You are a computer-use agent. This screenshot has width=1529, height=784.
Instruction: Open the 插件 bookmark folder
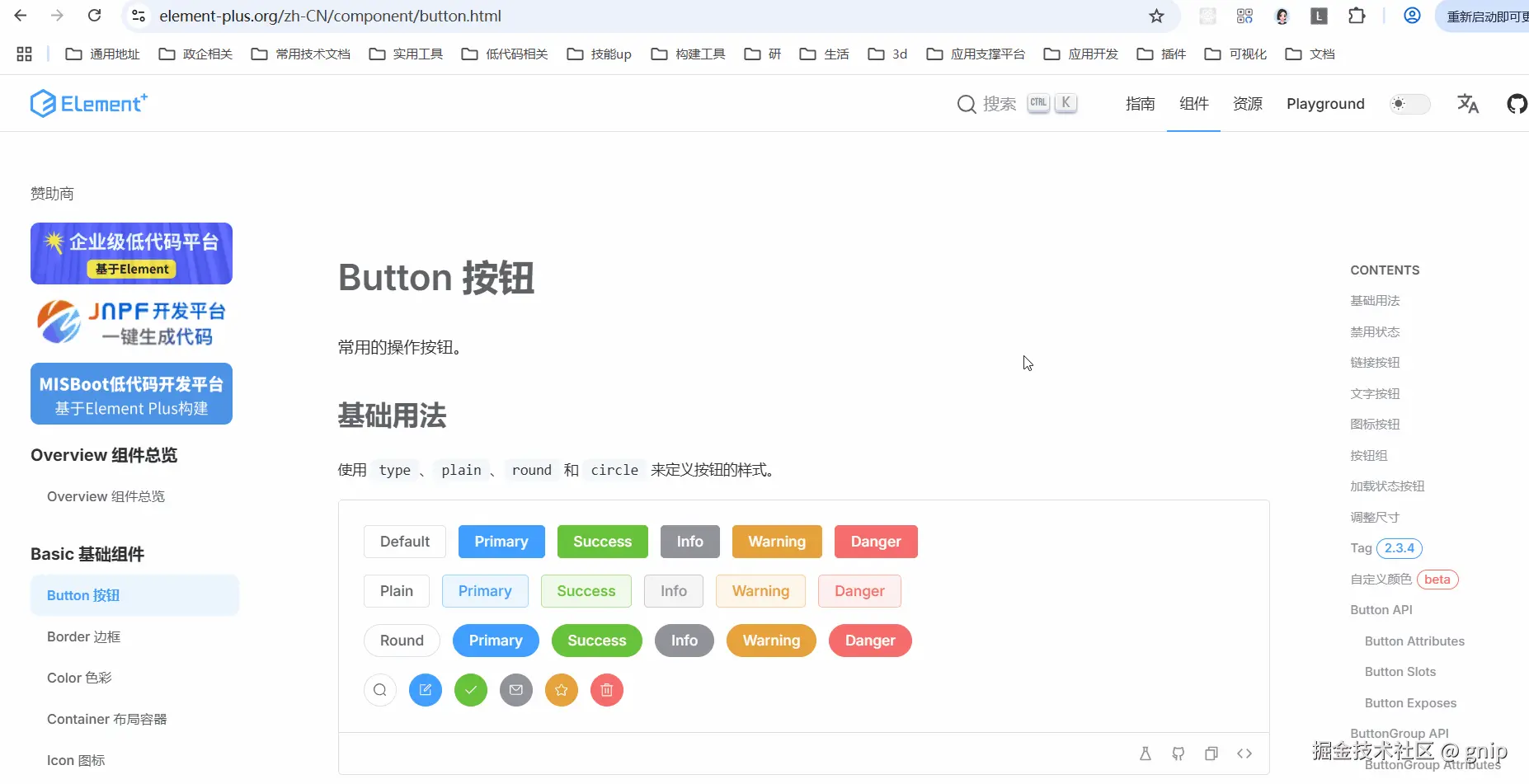point(1161,54)
